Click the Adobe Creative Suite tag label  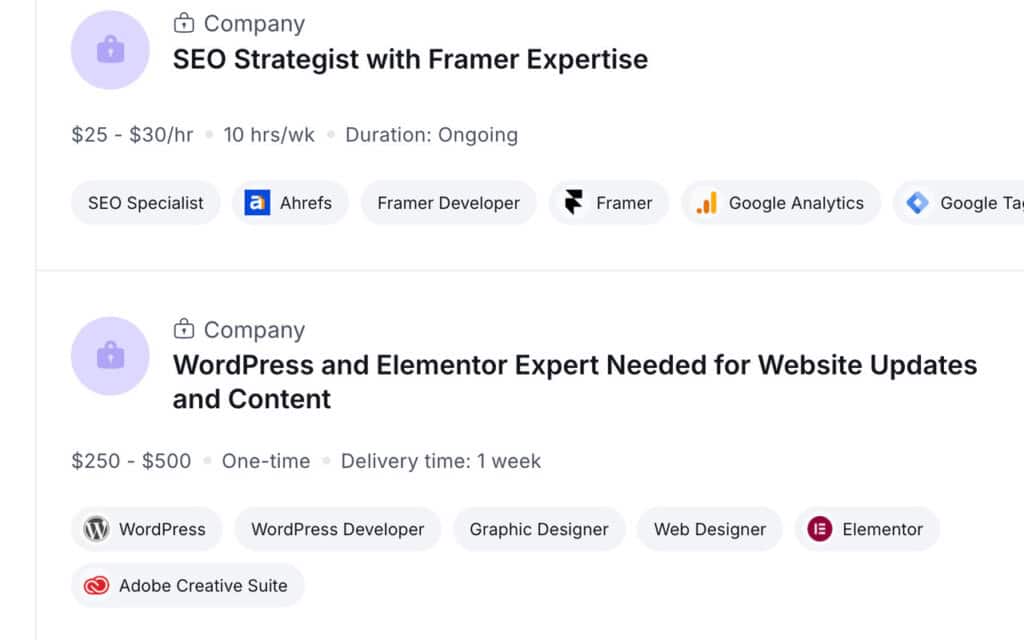(203, 586)
